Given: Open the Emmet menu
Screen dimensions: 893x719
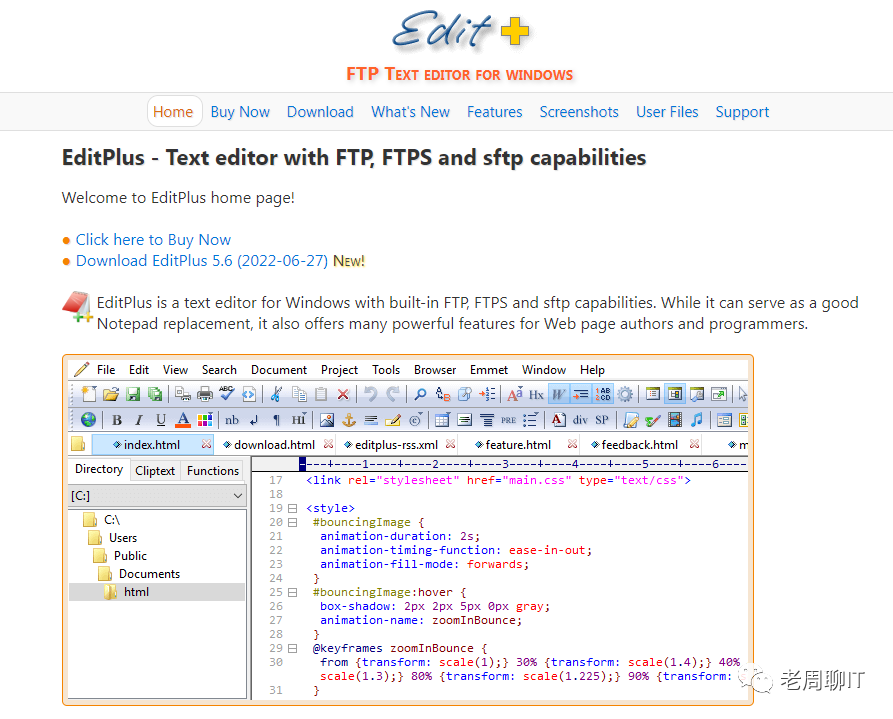Looking at the screenshot, I should [x=489, y=370].
